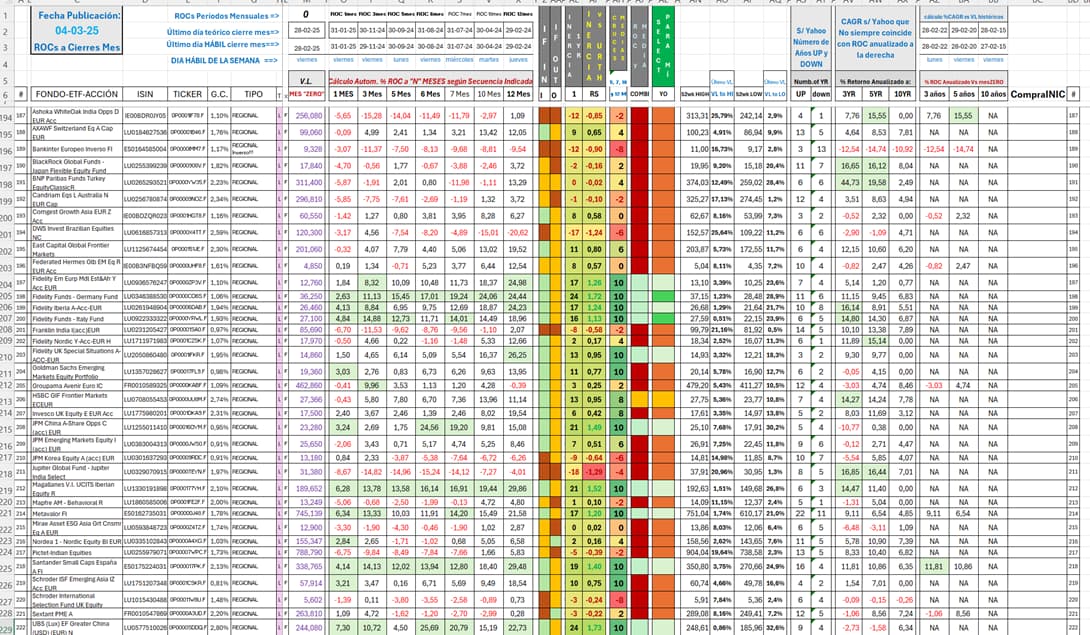
Task: Select the 'FONDO-ETF-ACCIÓN' column header cell
Action: 76,94
